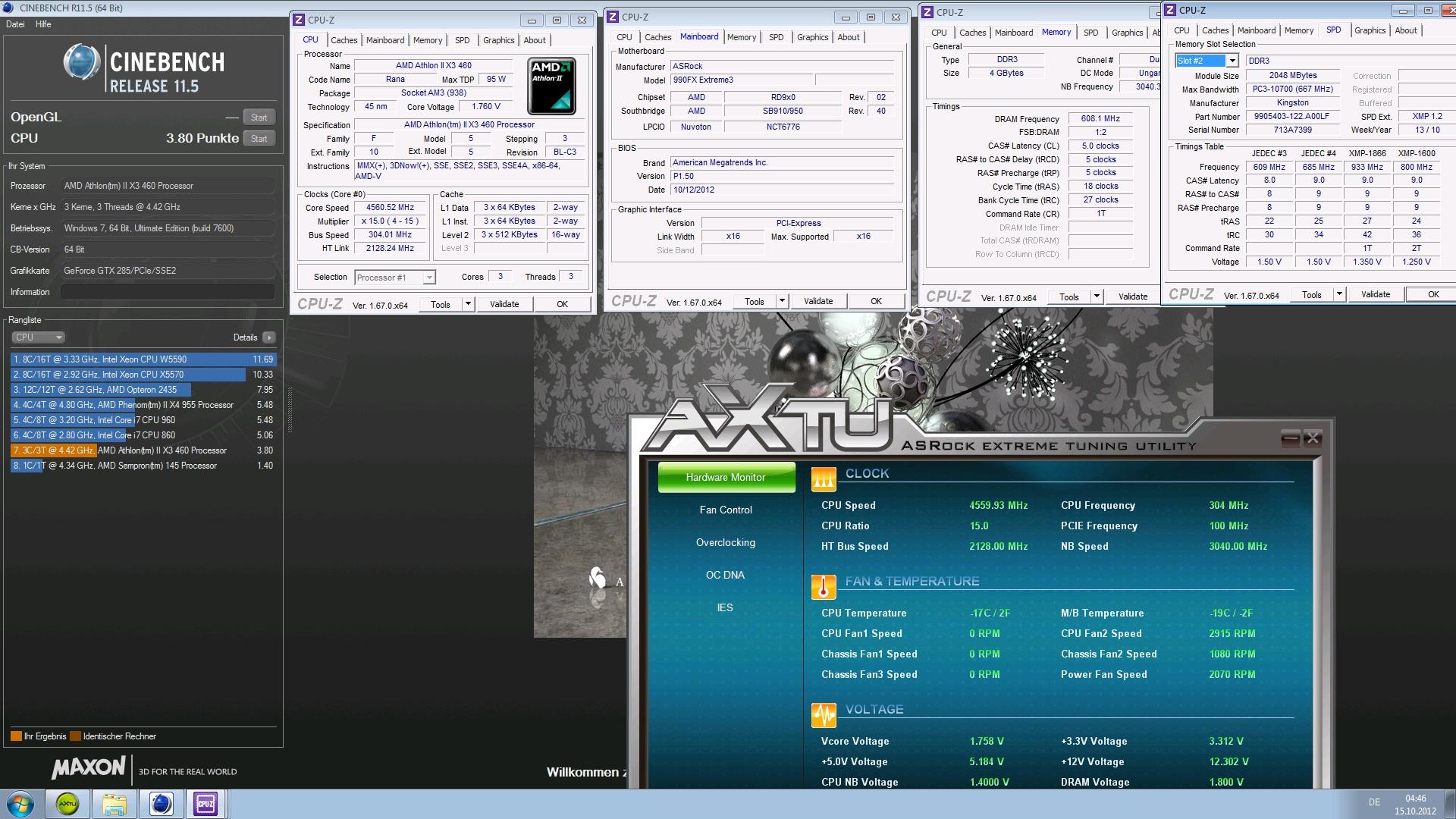Open IES section in AXTU
This screenshot has height=819, width=1456.
(726, 608)
